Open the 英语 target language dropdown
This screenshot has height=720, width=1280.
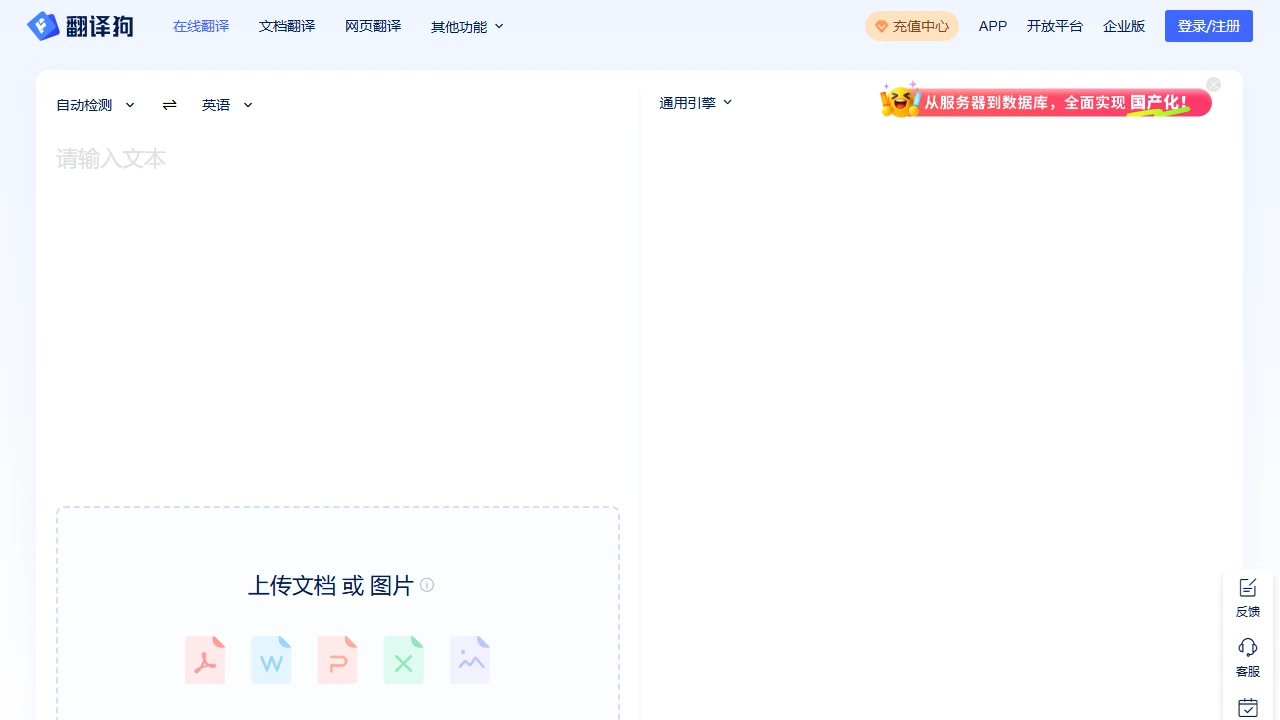[x=227, y=104]
